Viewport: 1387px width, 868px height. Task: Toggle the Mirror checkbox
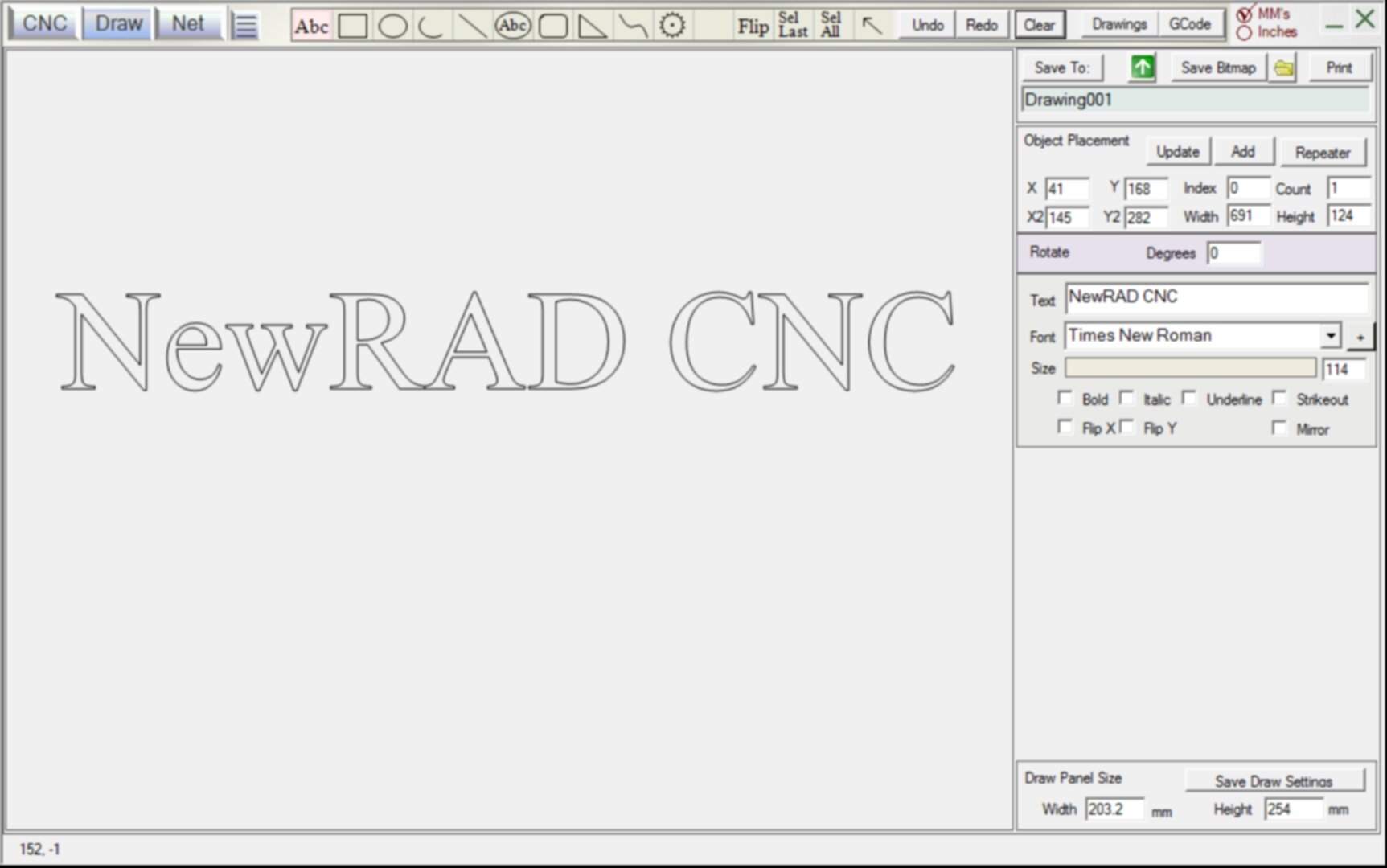pyautogui.click(x=1279, y=427)
